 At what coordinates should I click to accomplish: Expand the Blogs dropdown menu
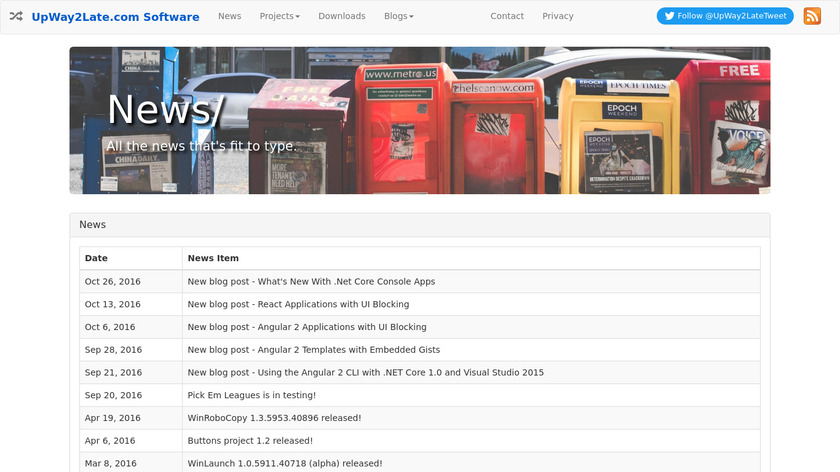click(x=399, y=16)
